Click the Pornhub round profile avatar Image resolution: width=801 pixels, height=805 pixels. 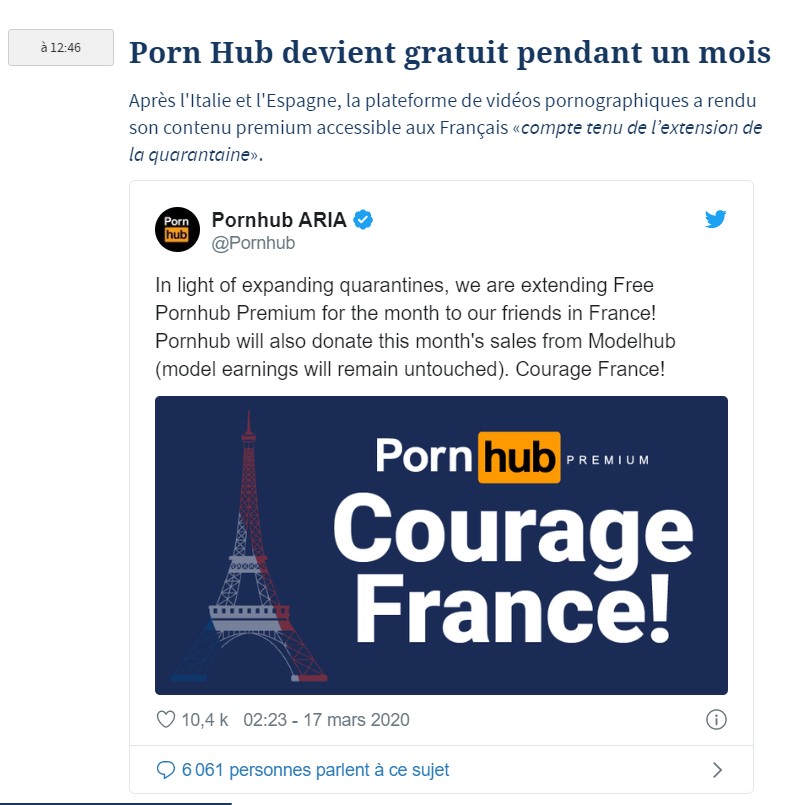pos(177,229)
